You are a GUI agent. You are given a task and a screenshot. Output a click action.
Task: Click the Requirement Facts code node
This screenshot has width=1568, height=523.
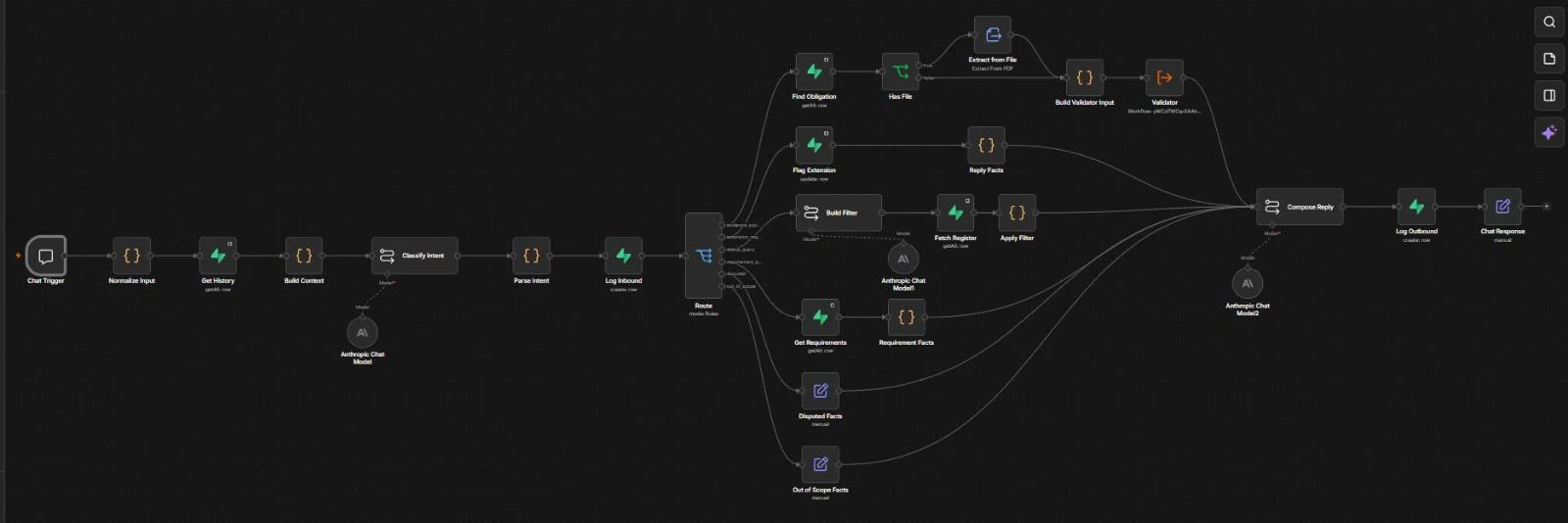point(906,317)
